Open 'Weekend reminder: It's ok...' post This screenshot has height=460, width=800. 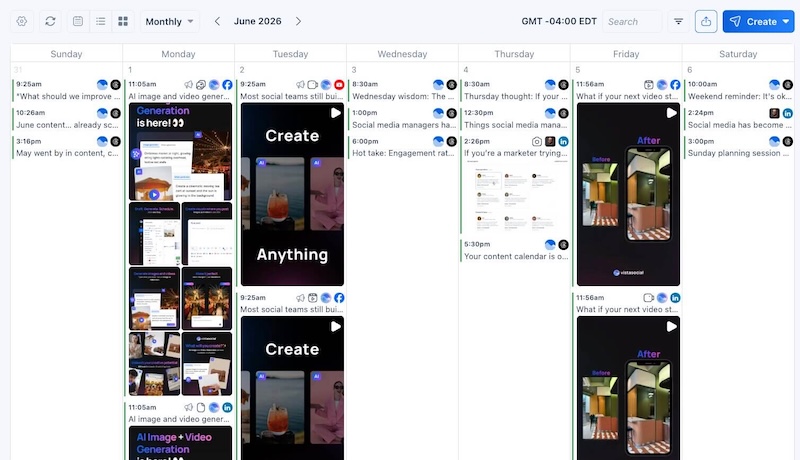(x=740, y=96)
